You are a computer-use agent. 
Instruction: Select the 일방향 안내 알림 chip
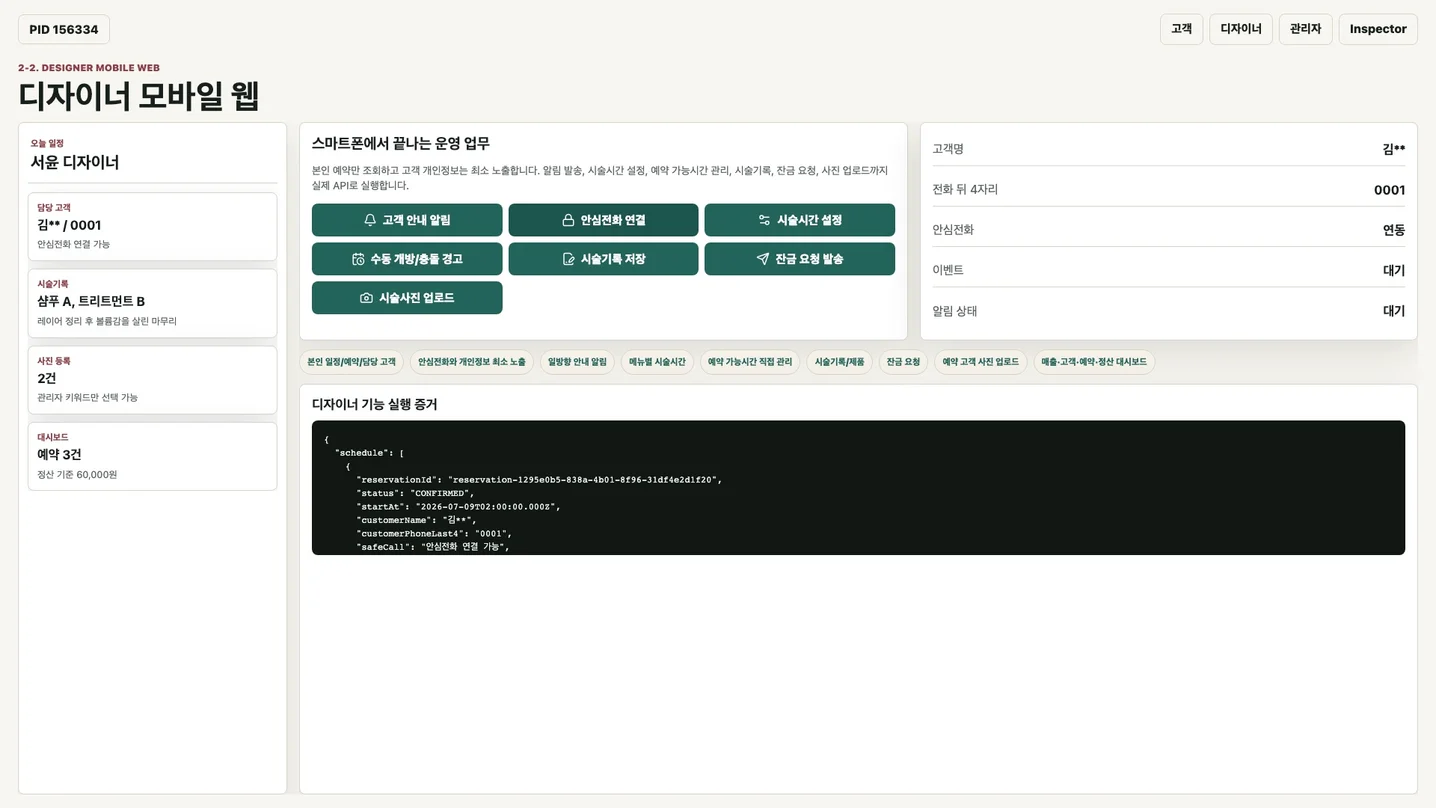(x=577, y=362)
